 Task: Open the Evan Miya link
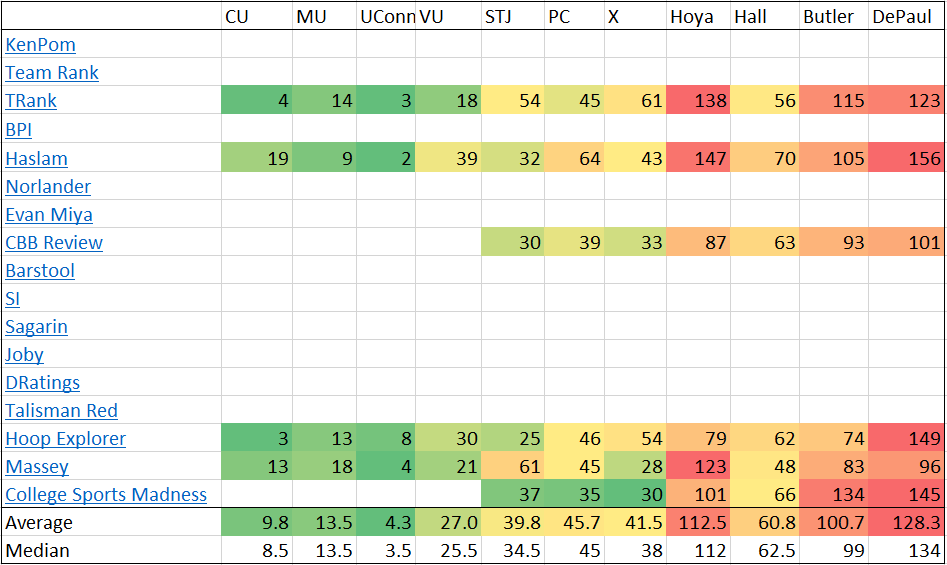click(x=48, y=214)
